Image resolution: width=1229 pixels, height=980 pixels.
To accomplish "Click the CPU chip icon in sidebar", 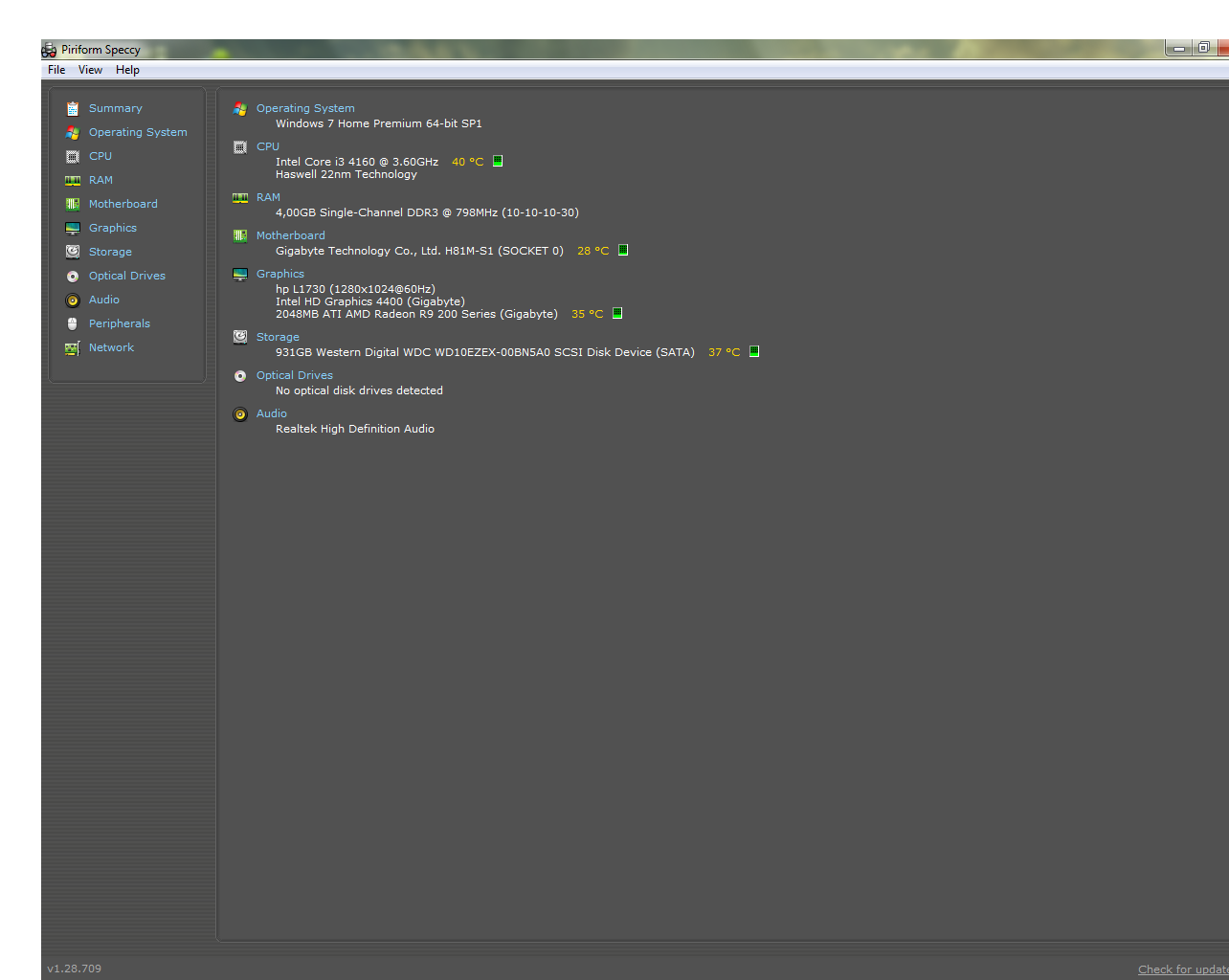I will tap(73, 156).
